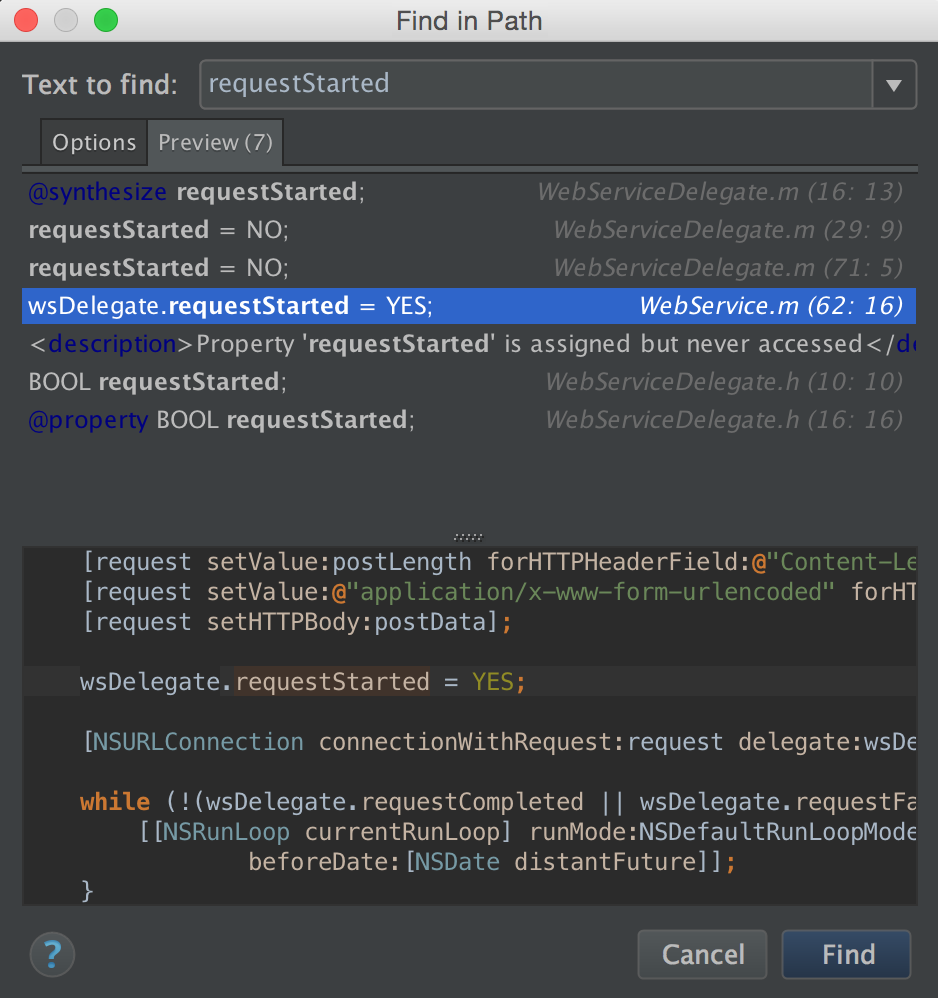Switch to the Options tab
This screenshot has width=938, height=998.
(93, 142)
